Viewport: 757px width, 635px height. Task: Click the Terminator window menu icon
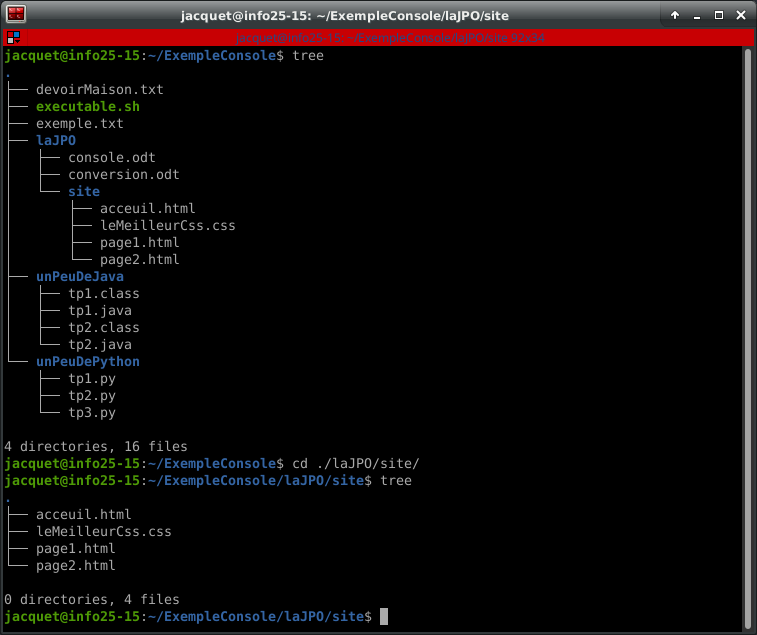point(16,15)
